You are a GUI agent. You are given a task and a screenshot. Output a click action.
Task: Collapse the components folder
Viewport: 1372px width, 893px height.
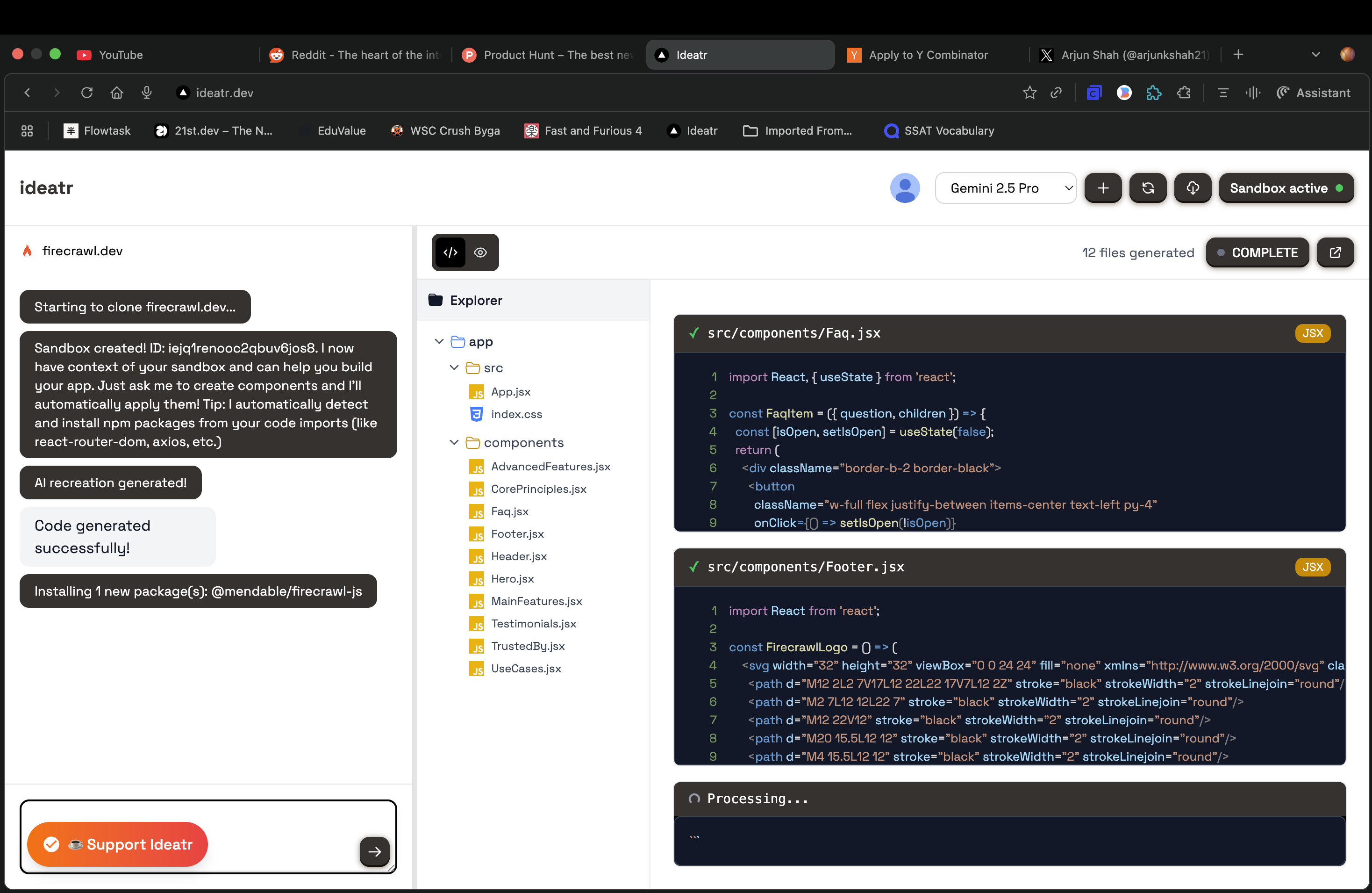coord(454,442)
